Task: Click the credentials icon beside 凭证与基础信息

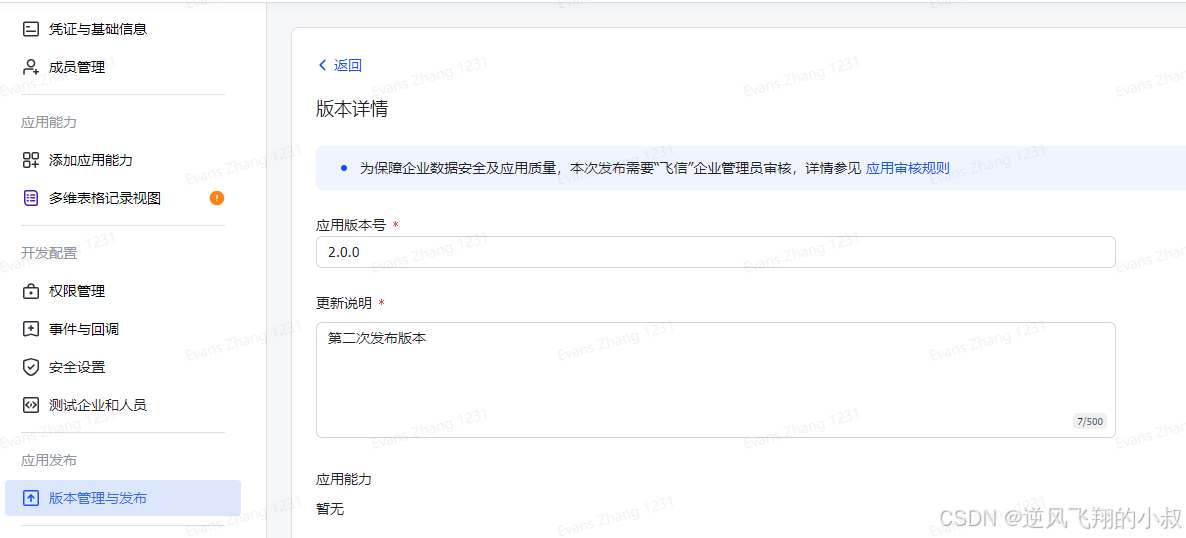Action: (x=31, y=29)
